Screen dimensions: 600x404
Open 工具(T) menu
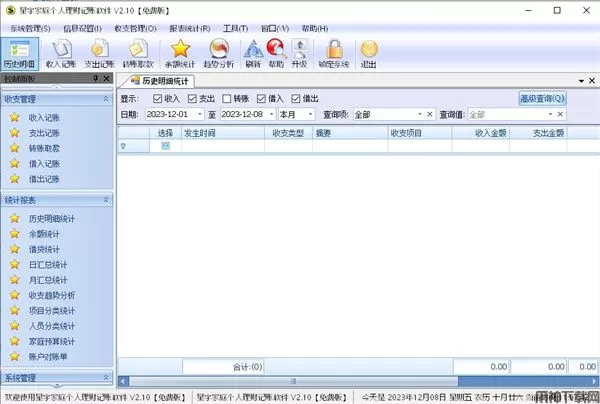click(235, 28)
